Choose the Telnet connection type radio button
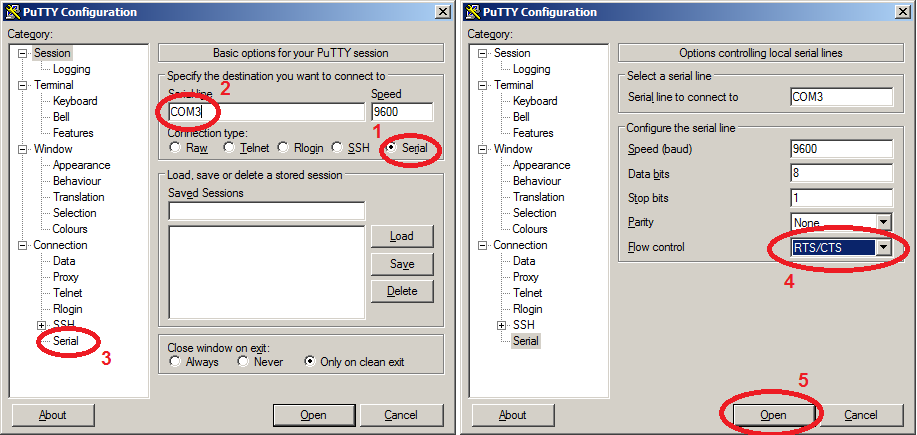This screenshot has height=435, width=917. point(230,148)
